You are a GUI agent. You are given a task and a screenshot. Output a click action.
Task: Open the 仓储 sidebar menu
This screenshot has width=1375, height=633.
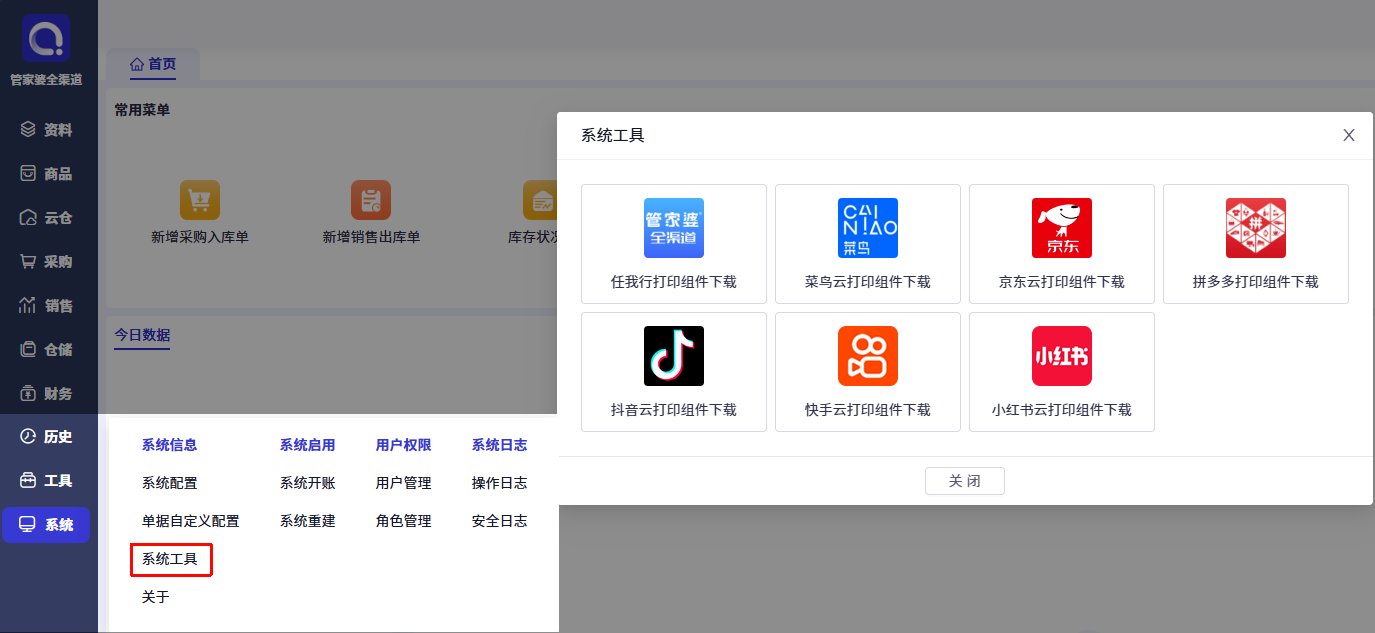[x=46, y=350]
